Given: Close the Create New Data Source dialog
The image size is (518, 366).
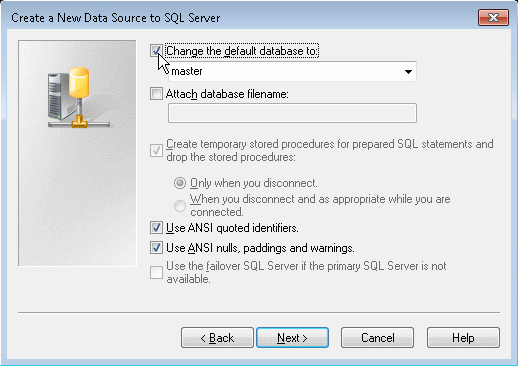Looking at the screenshot, I should pyautogui.click(x=493, y=17).
